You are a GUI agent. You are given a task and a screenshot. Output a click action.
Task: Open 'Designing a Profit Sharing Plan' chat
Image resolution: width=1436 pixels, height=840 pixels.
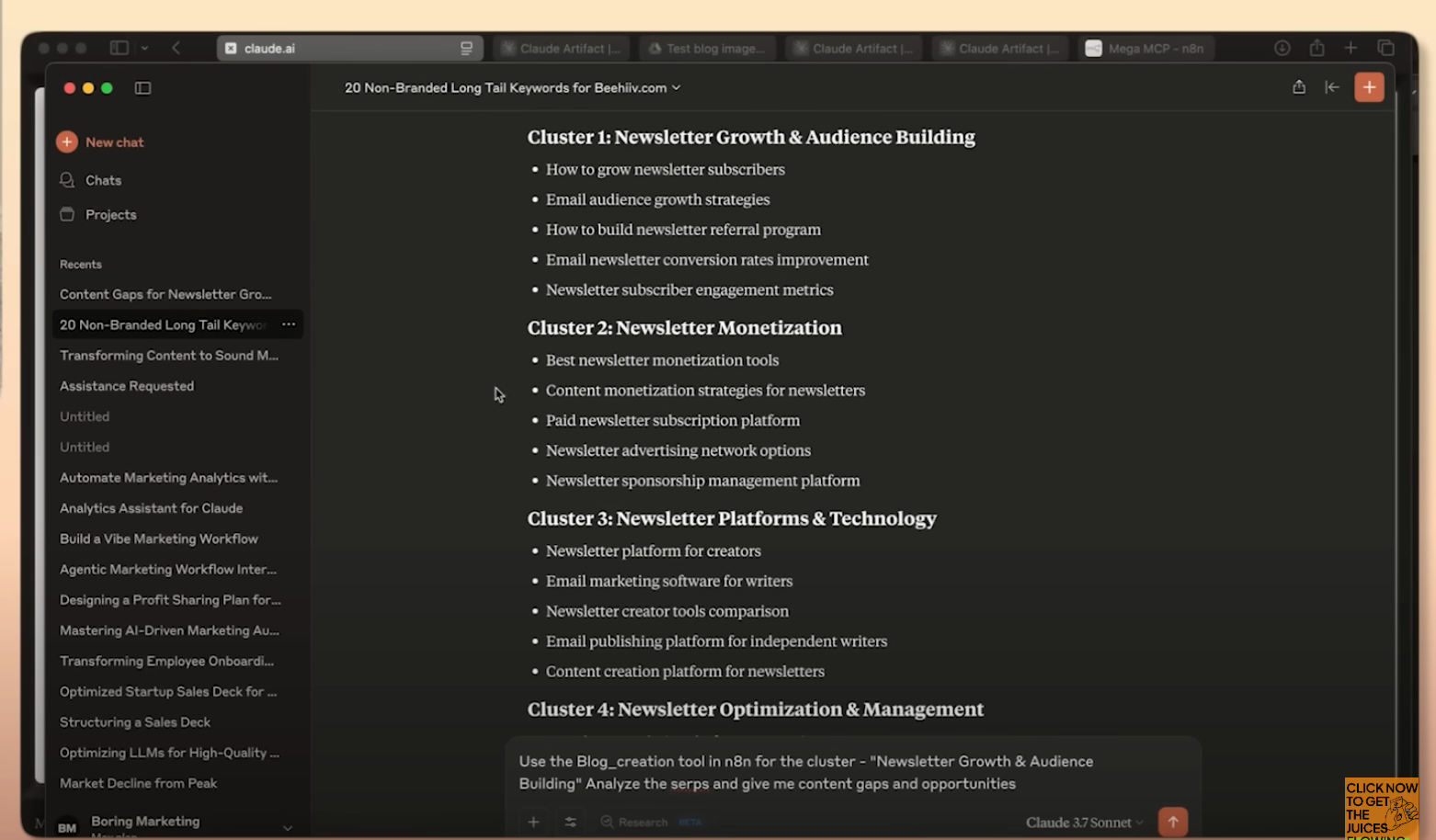[x=170, y=599]
